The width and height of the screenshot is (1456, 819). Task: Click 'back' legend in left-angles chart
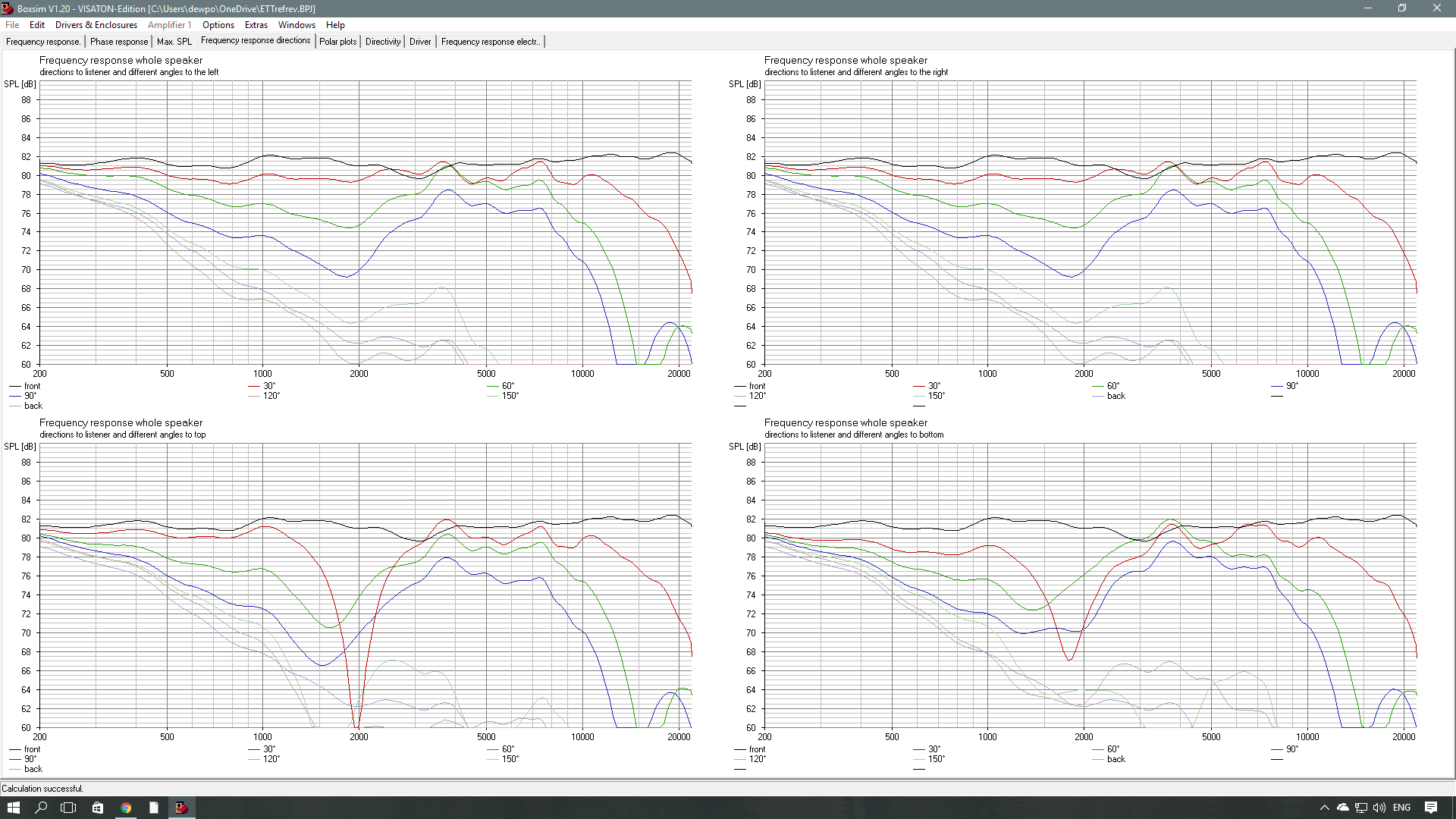(x=27, y=406)
